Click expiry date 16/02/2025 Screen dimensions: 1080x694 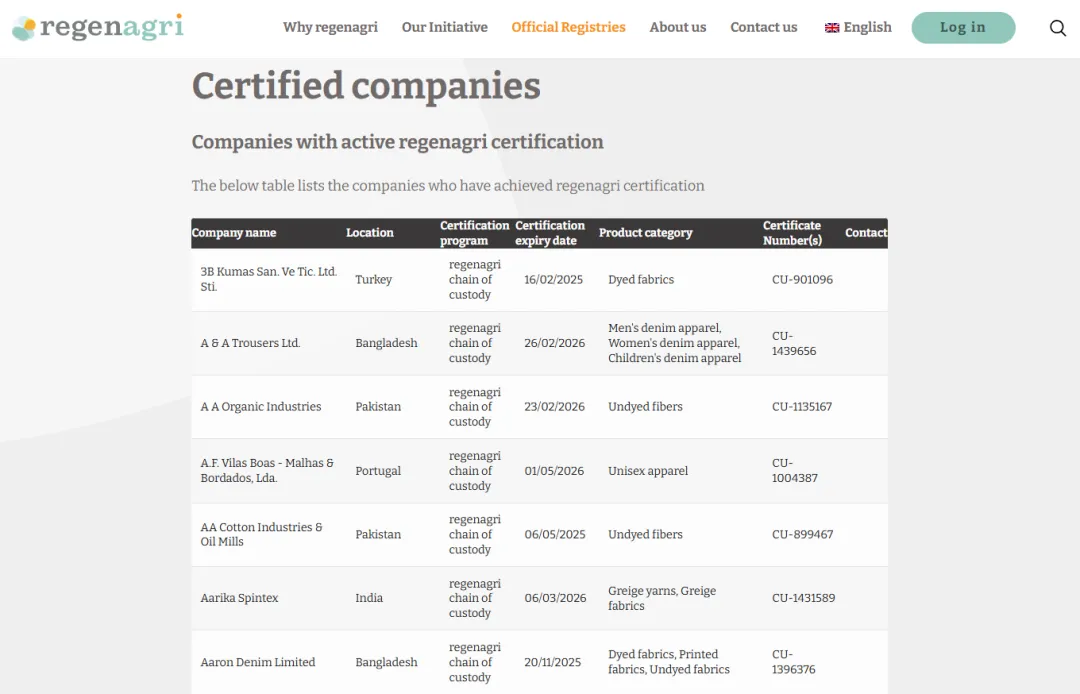pos(553,279)
